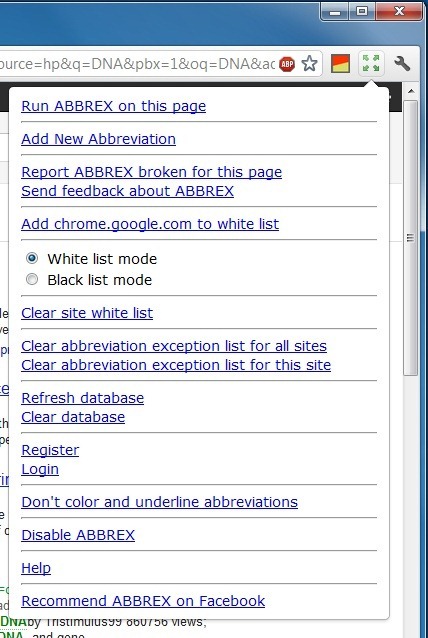Clear abbreviation exception list for this site
Viewport: 428px width, 638px height.
pyautogui.click(x=176, y=365)
